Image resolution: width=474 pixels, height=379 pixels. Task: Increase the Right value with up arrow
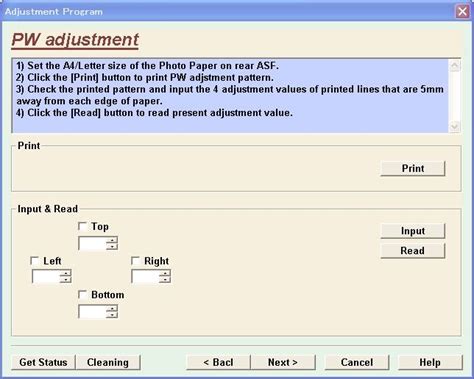pos(165,273)
